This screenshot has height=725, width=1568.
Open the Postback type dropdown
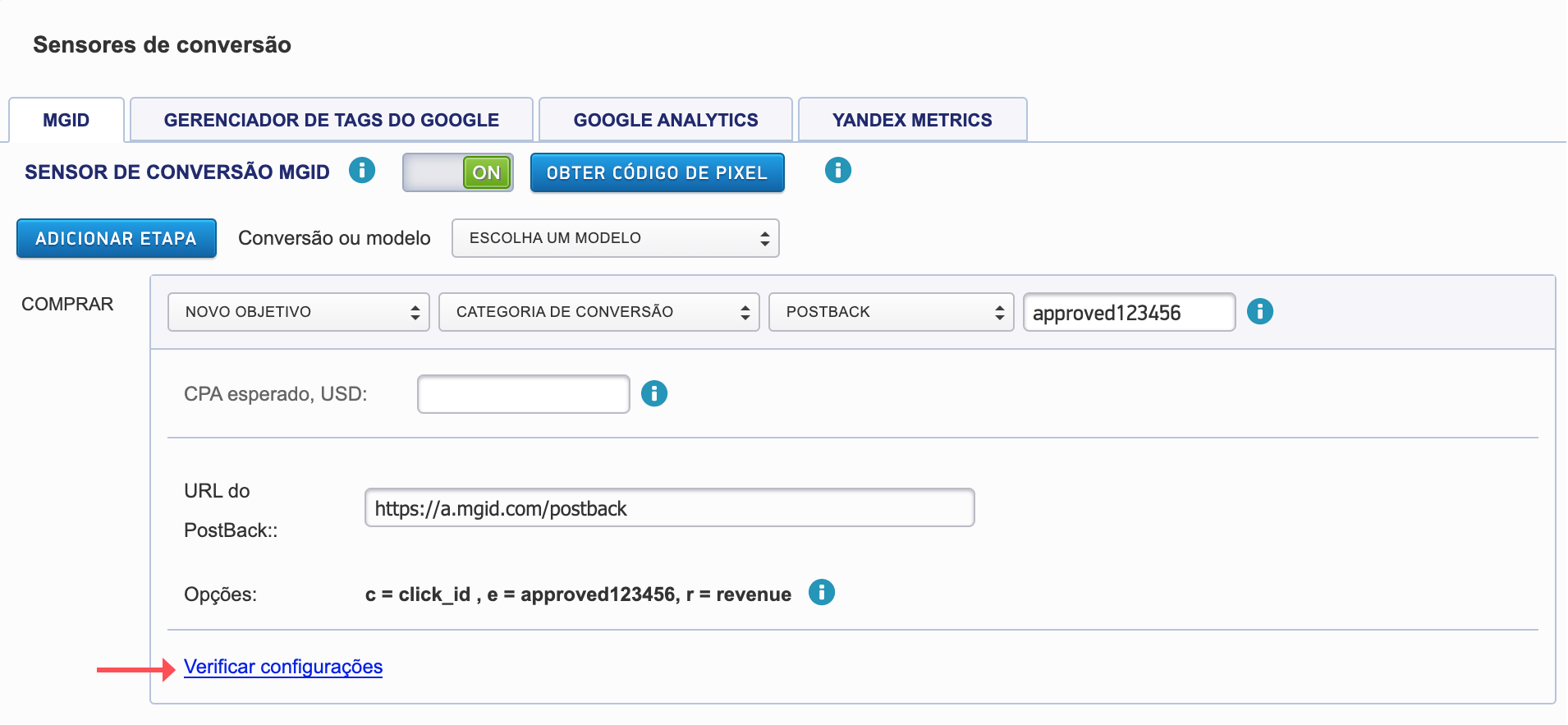[891, 312]
